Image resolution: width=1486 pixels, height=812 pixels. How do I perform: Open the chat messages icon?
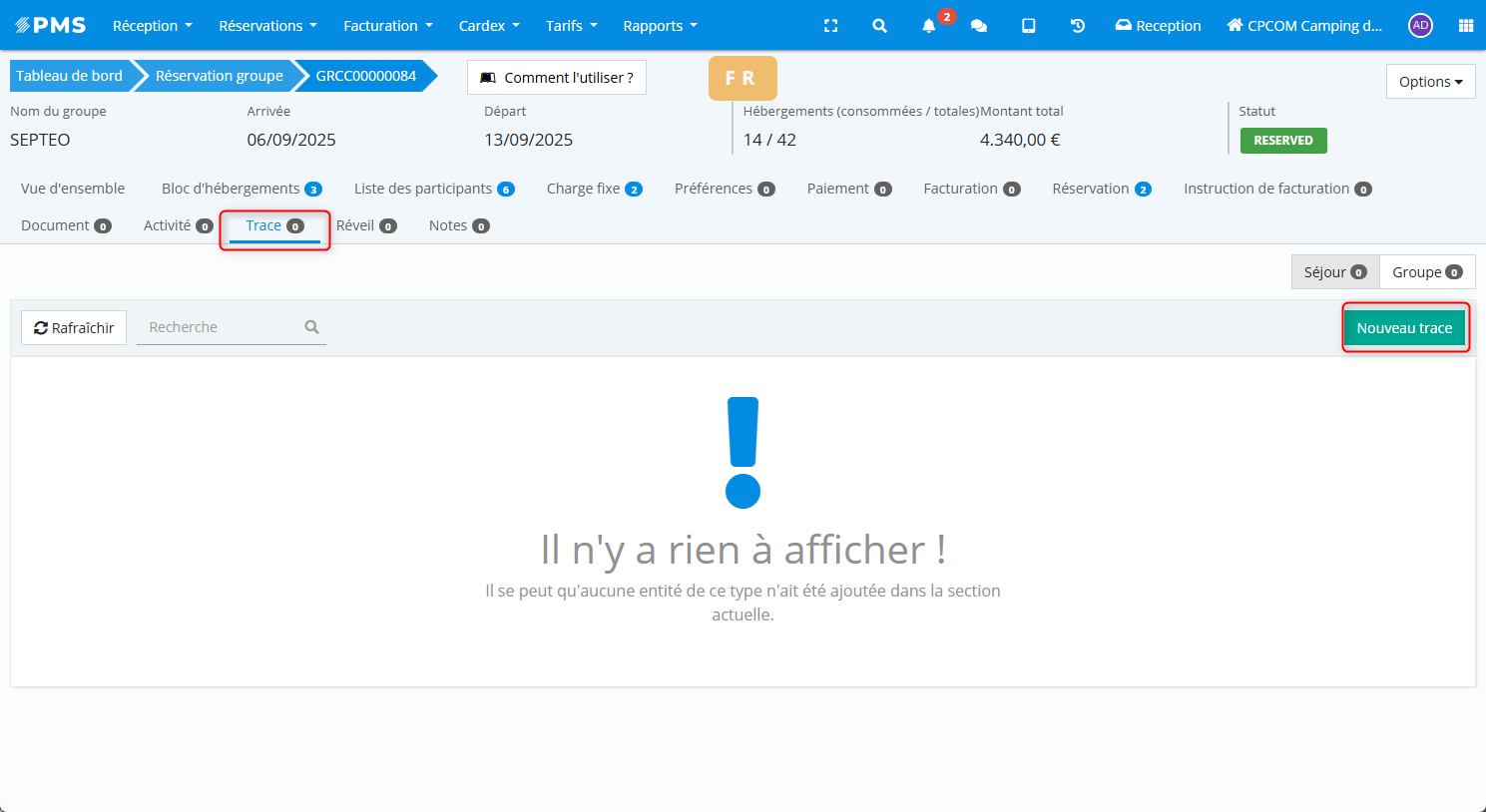979,26
